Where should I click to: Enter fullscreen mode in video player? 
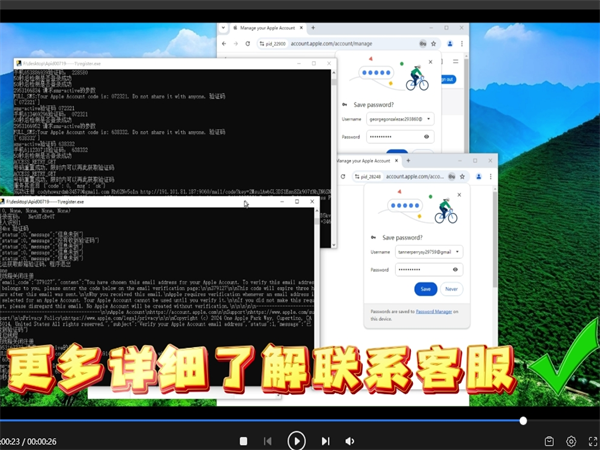point(593,441)
